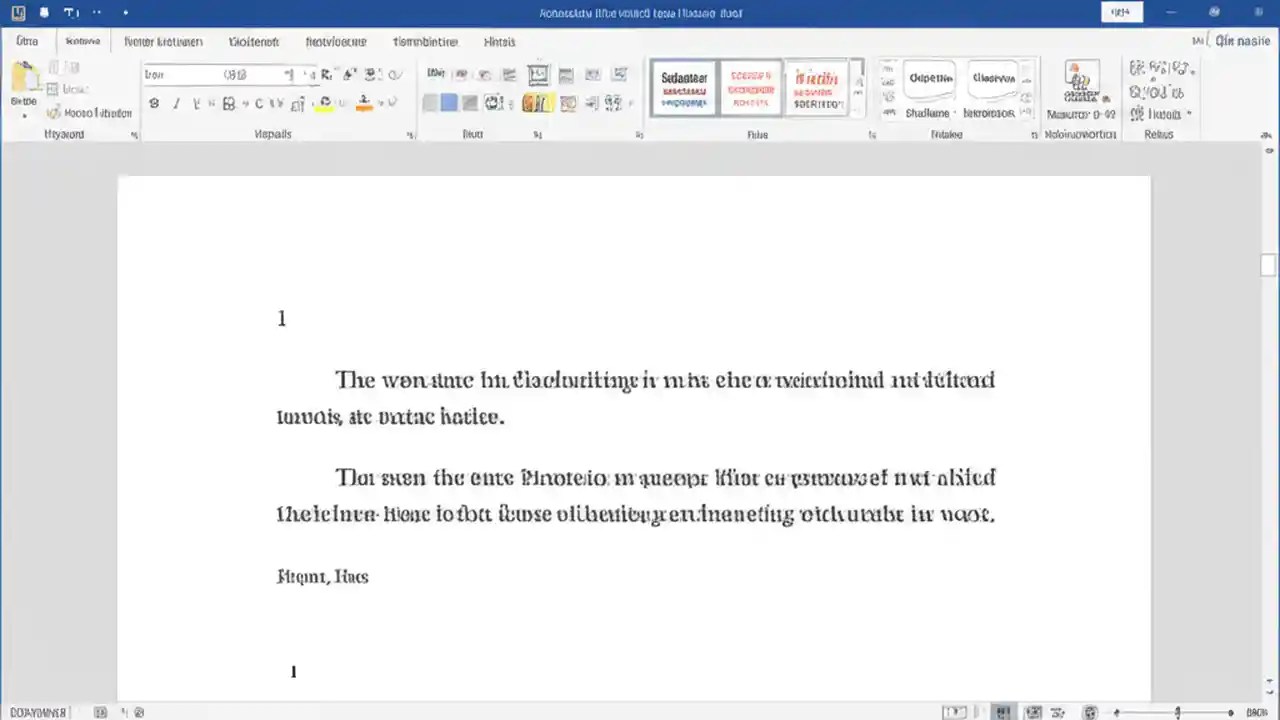Apply the font color shown on the ribbon
This screenshot has width=1280, height=720.
pyautogui.click(x=364, y=103)
